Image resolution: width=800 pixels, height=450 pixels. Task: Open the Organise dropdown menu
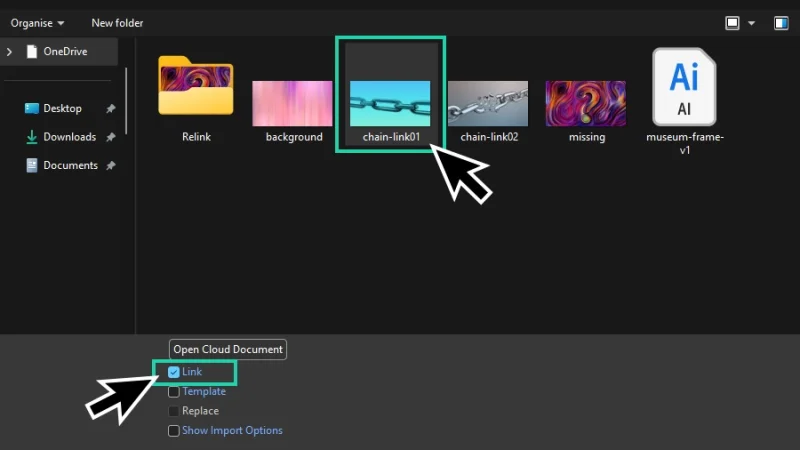(x=37, y=22)
